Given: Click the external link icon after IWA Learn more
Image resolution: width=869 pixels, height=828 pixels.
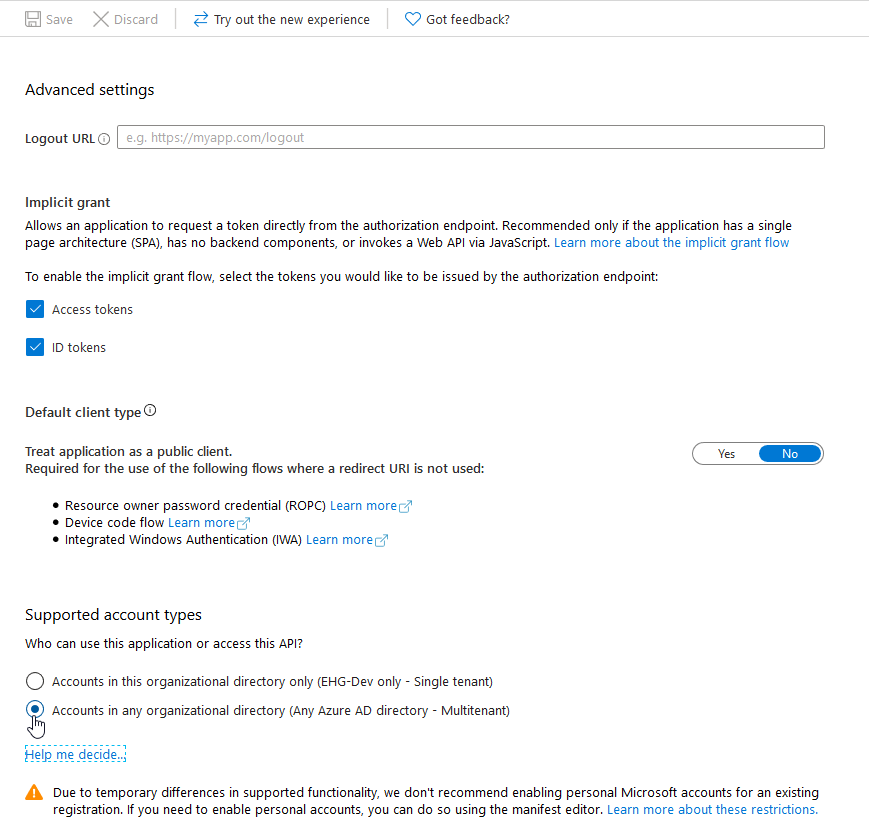Looking at the screenshot, I should coord(381,539).
